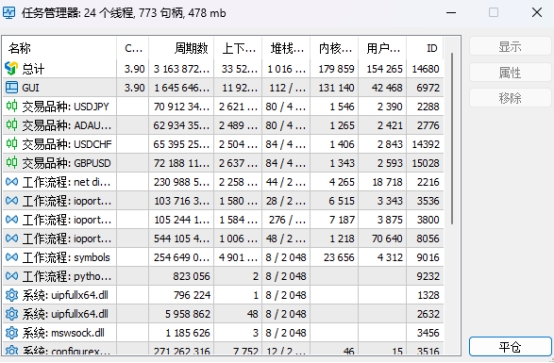Click the candlestick icon for USDJPY
Screen dimensions: 554x363
click(x=12, y=106)
